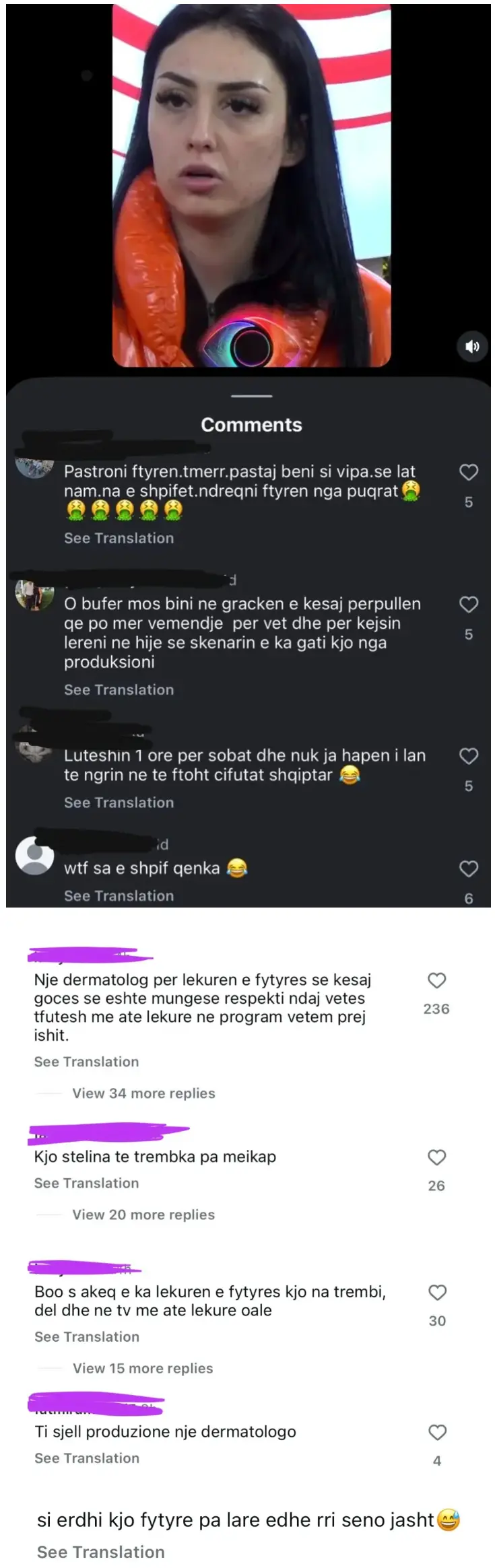Like the 'wtf sa e shpif qenka' comment
The width and height of the screenshot is (495, 1568).
click(x=469, y=869)
